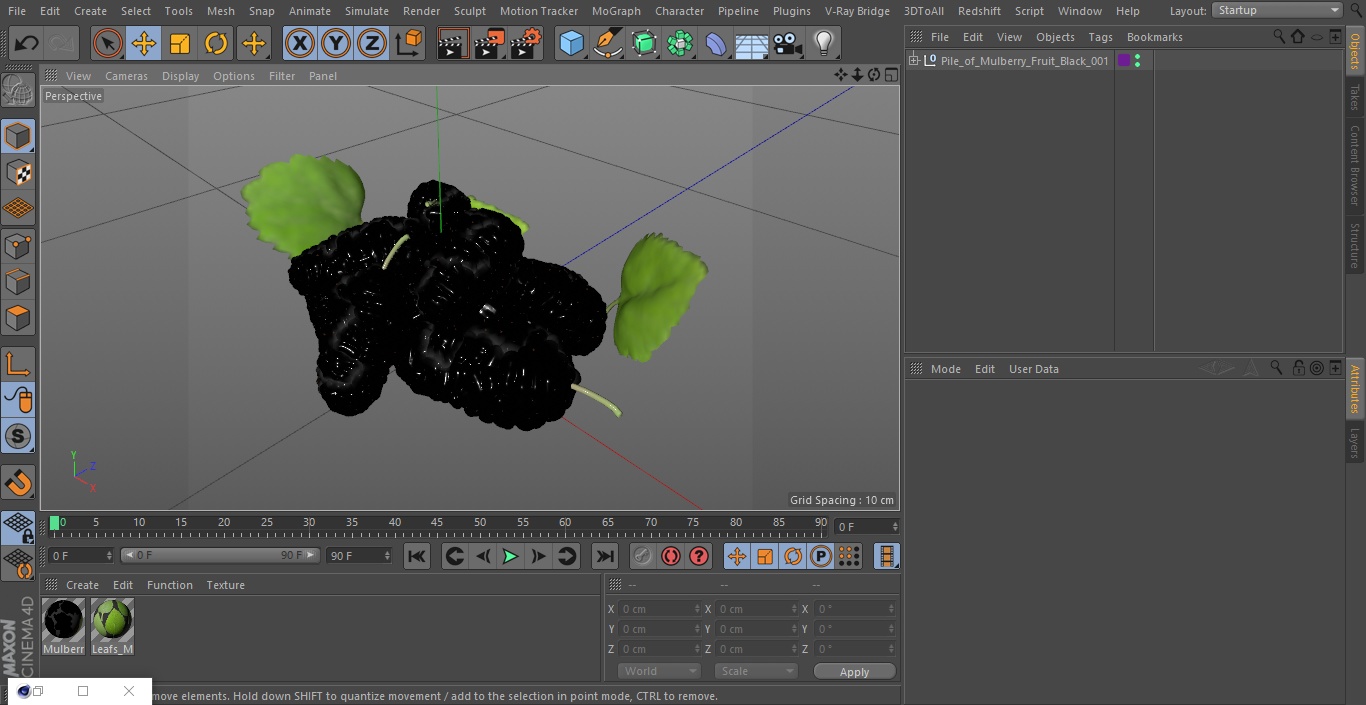This screenshot has width=1366, height=705.
Task: Select the Texture mode icon
Action: pos(18,172)
